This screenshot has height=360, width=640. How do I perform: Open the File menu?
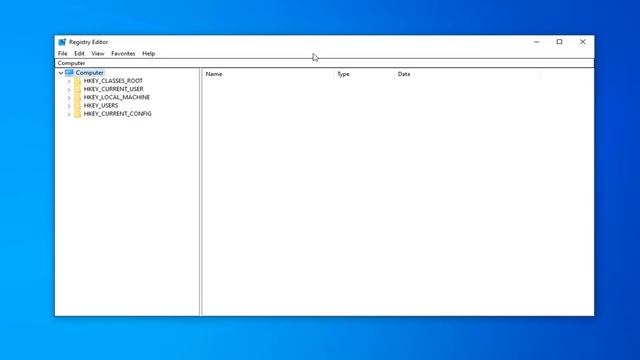[x=62, y=53]
